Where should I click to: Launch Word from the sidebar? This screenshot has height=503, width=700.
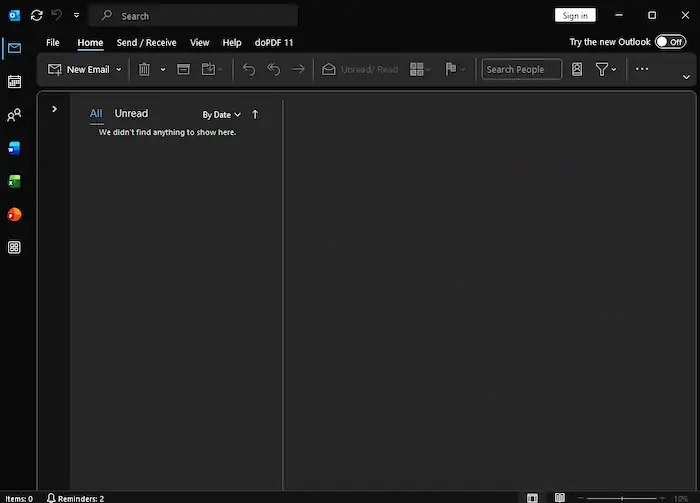[x=14, y=148]
